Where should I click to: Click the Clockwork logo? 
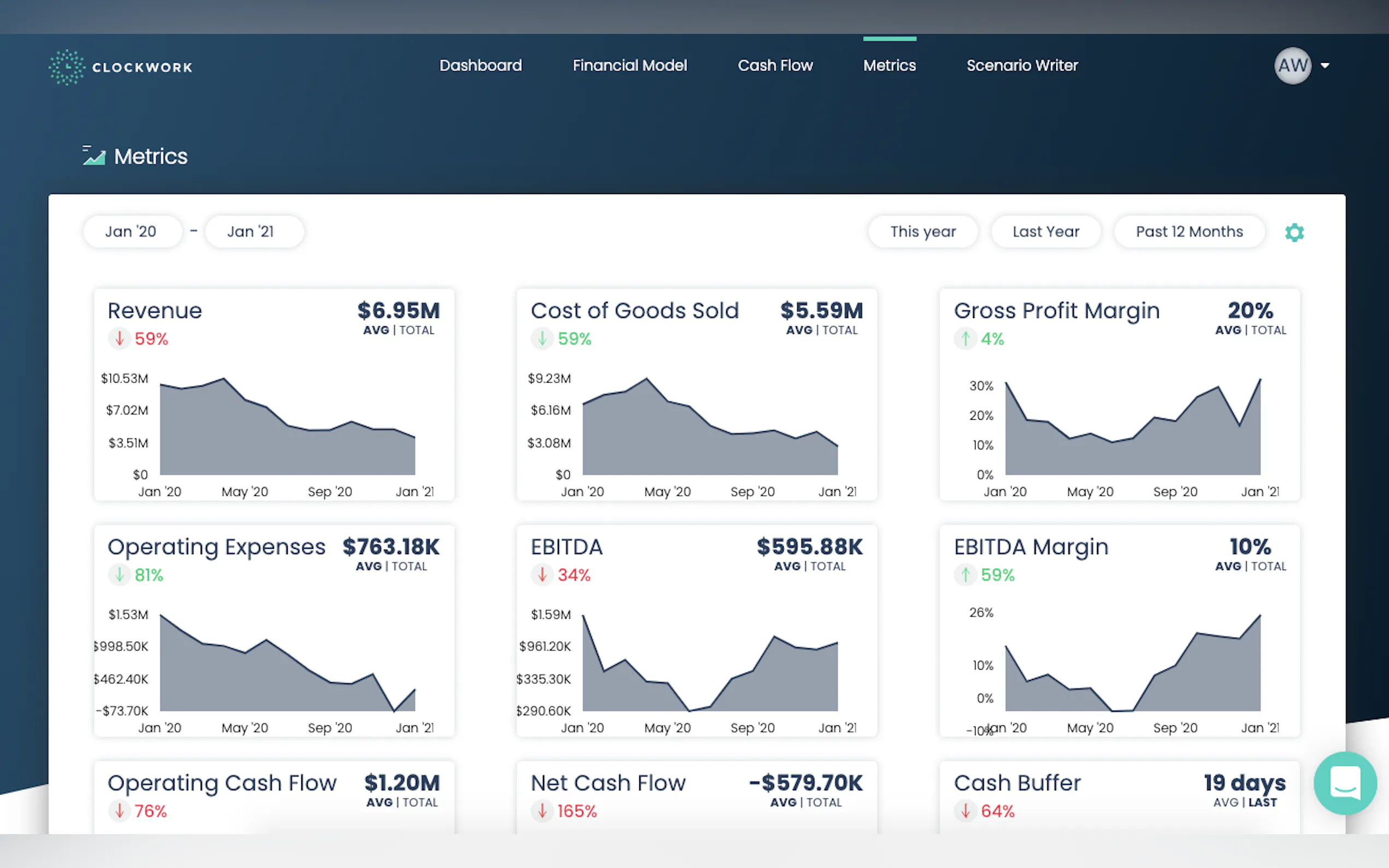(121, 67)
